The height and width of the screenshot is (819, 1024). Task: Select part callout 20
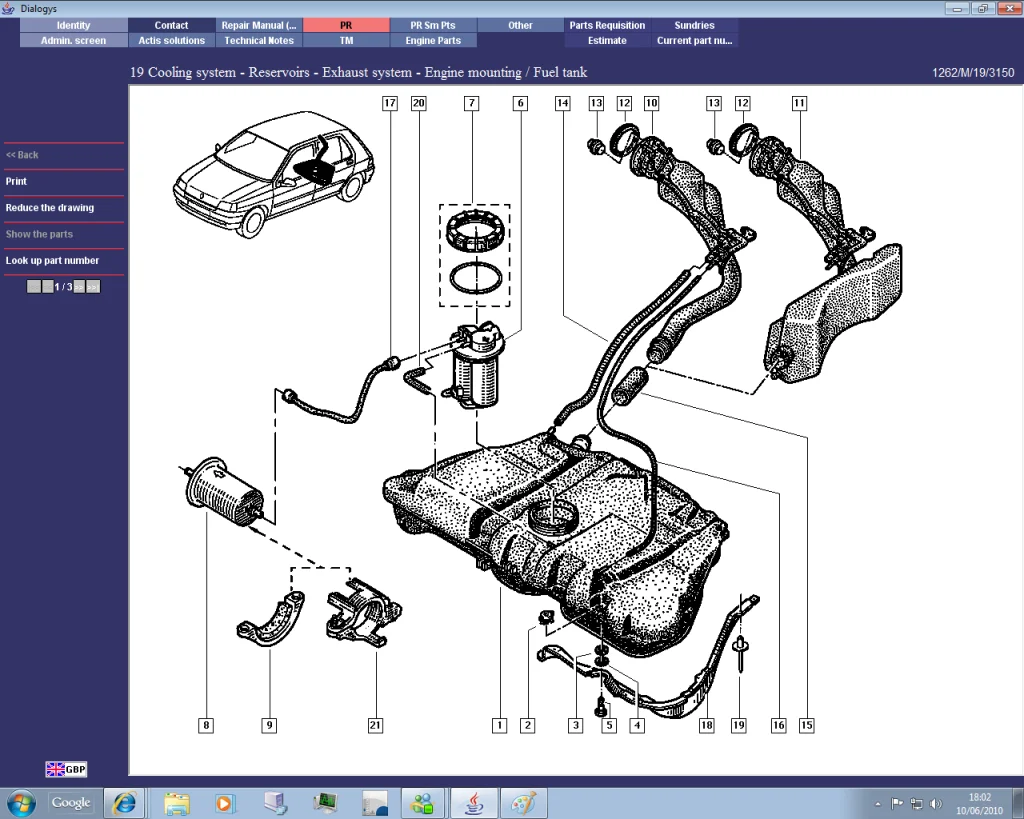[419, 103]
